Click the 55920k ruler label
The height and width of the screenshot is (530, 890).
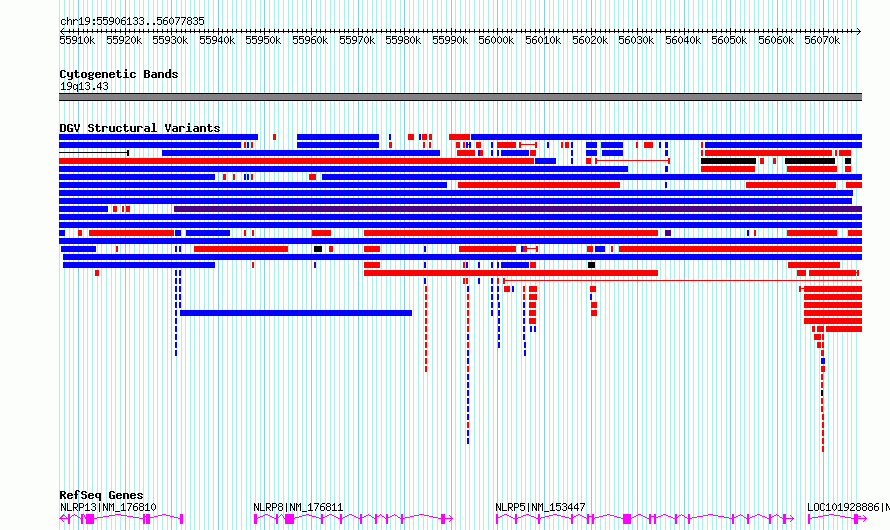pyautogui.click(x=124, y=40)
